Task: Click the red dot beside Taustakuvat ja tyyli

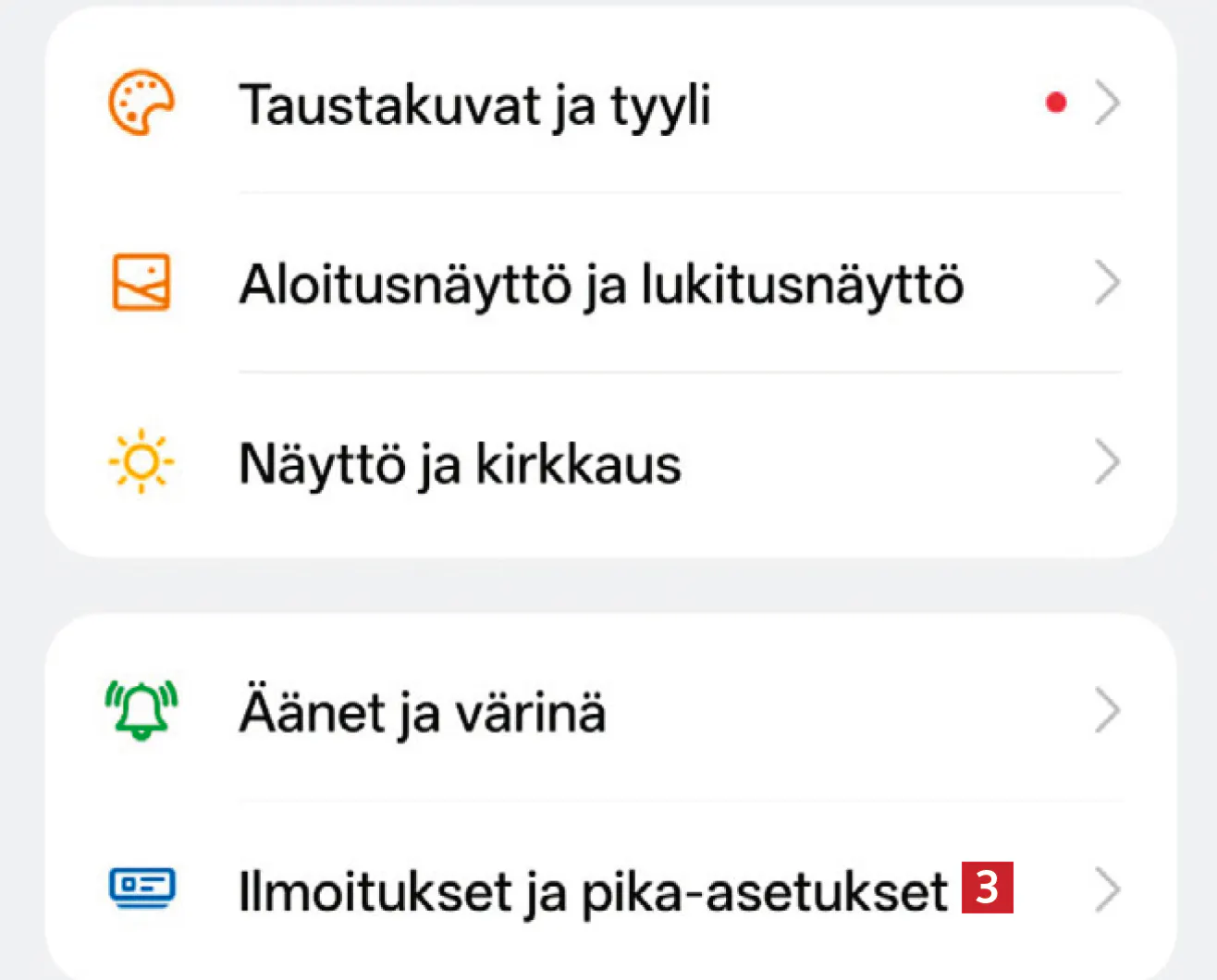Action: tap(1056, 103)
